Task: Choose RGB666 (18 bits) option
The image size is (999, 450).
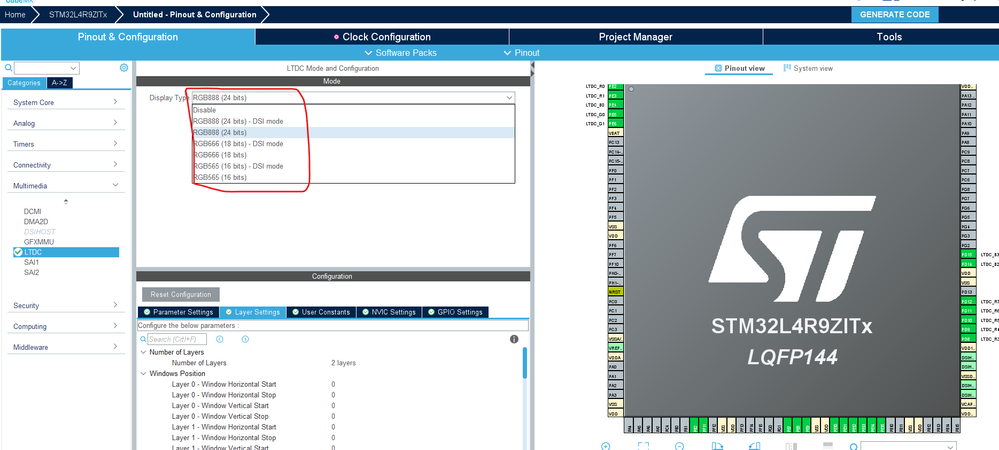Action: pyautogui.click(x=353, y=155)
